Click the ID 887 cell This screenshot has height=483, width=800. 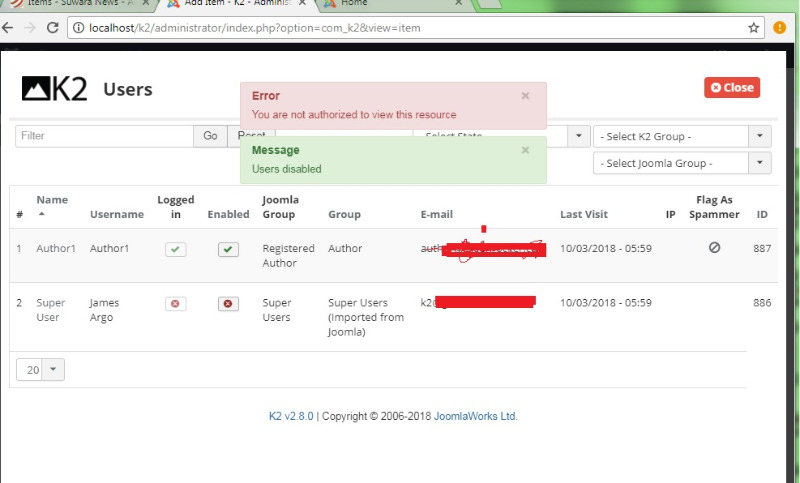point(762,248)
